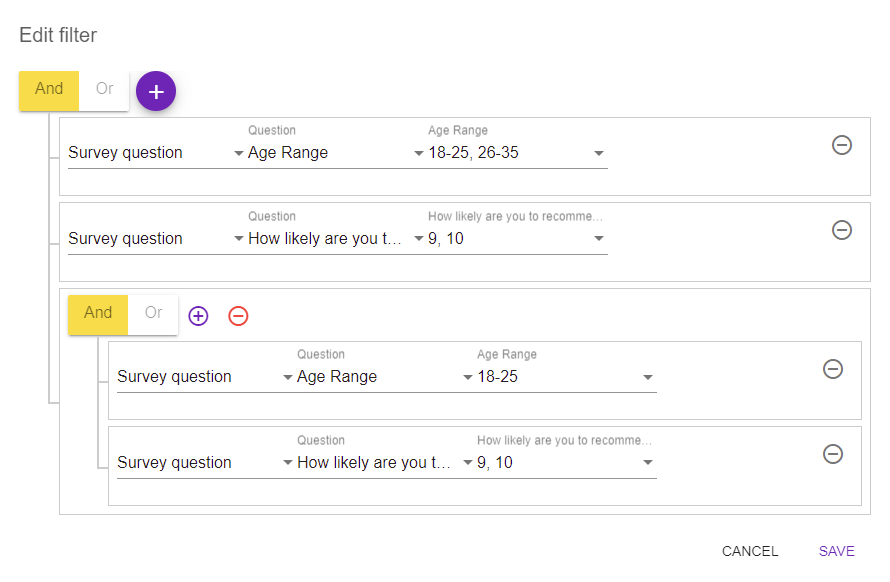
Task: Remove the nested 9, 10 recommend filter row
Action: click(x=833, y=454)
